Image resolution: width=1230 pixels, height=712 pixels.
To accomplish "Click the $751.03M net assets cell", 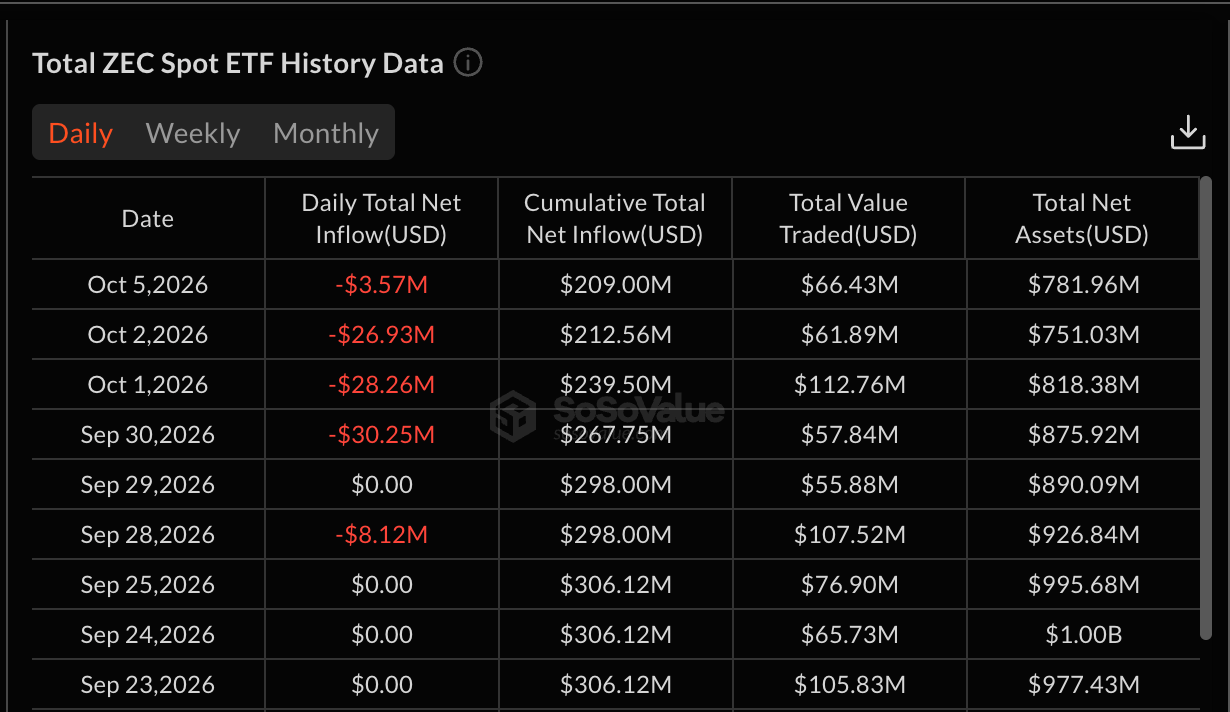I will [1082, 335].
